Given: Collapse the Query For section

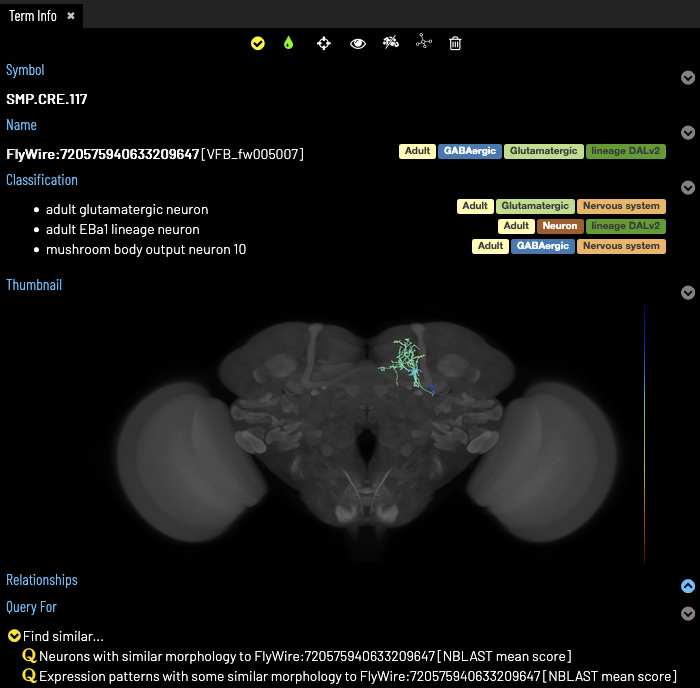Looking at the screenshot, I should pyautogui.click(x=687, y=614).
